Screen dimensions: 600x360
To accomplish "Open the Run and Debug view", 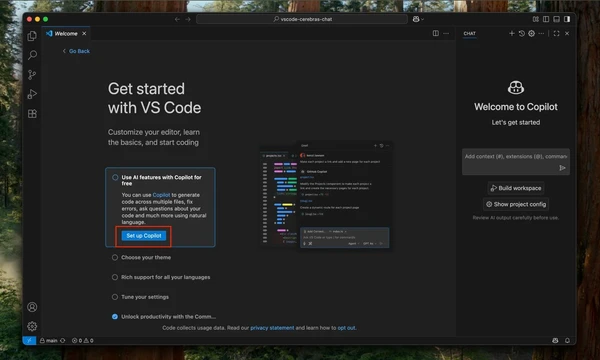I will click(32, 94).
